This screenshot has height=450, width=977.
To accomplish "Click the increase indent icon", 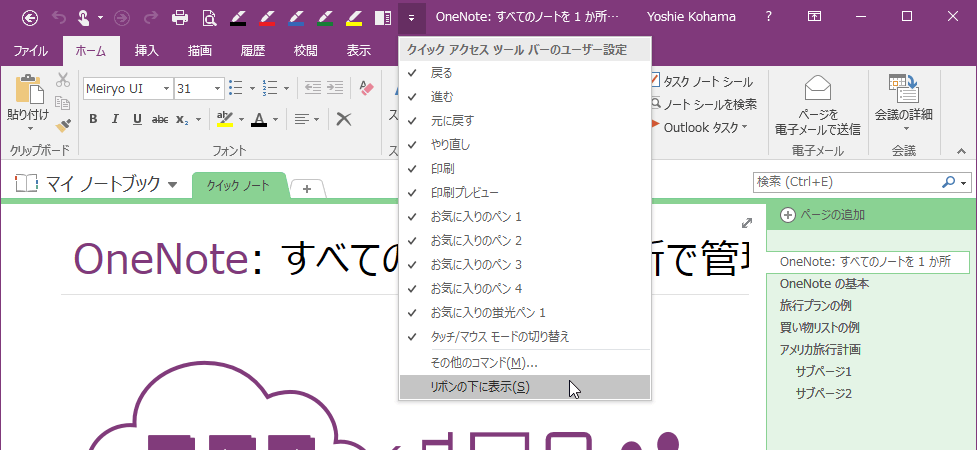I will 335,89.
